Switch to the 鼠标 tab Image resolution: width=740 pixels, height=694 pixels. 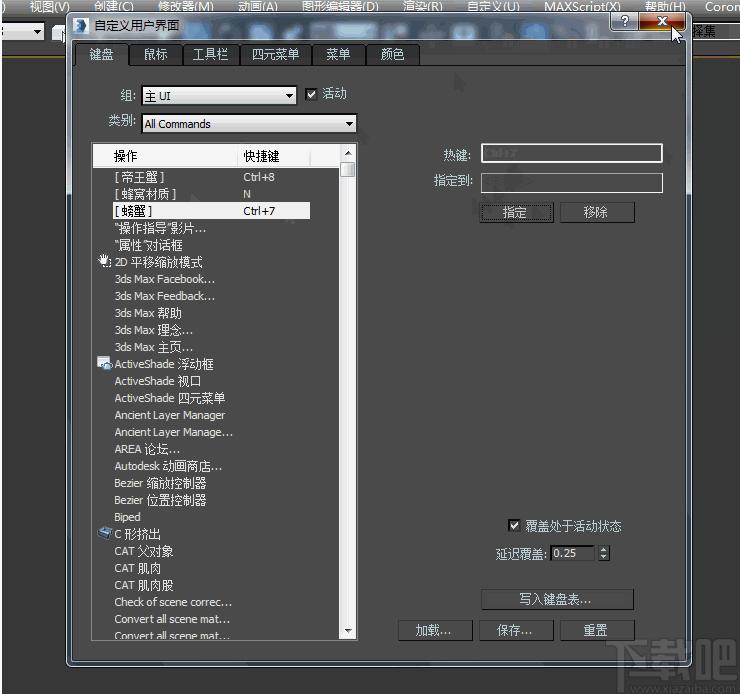coord(156,55)
